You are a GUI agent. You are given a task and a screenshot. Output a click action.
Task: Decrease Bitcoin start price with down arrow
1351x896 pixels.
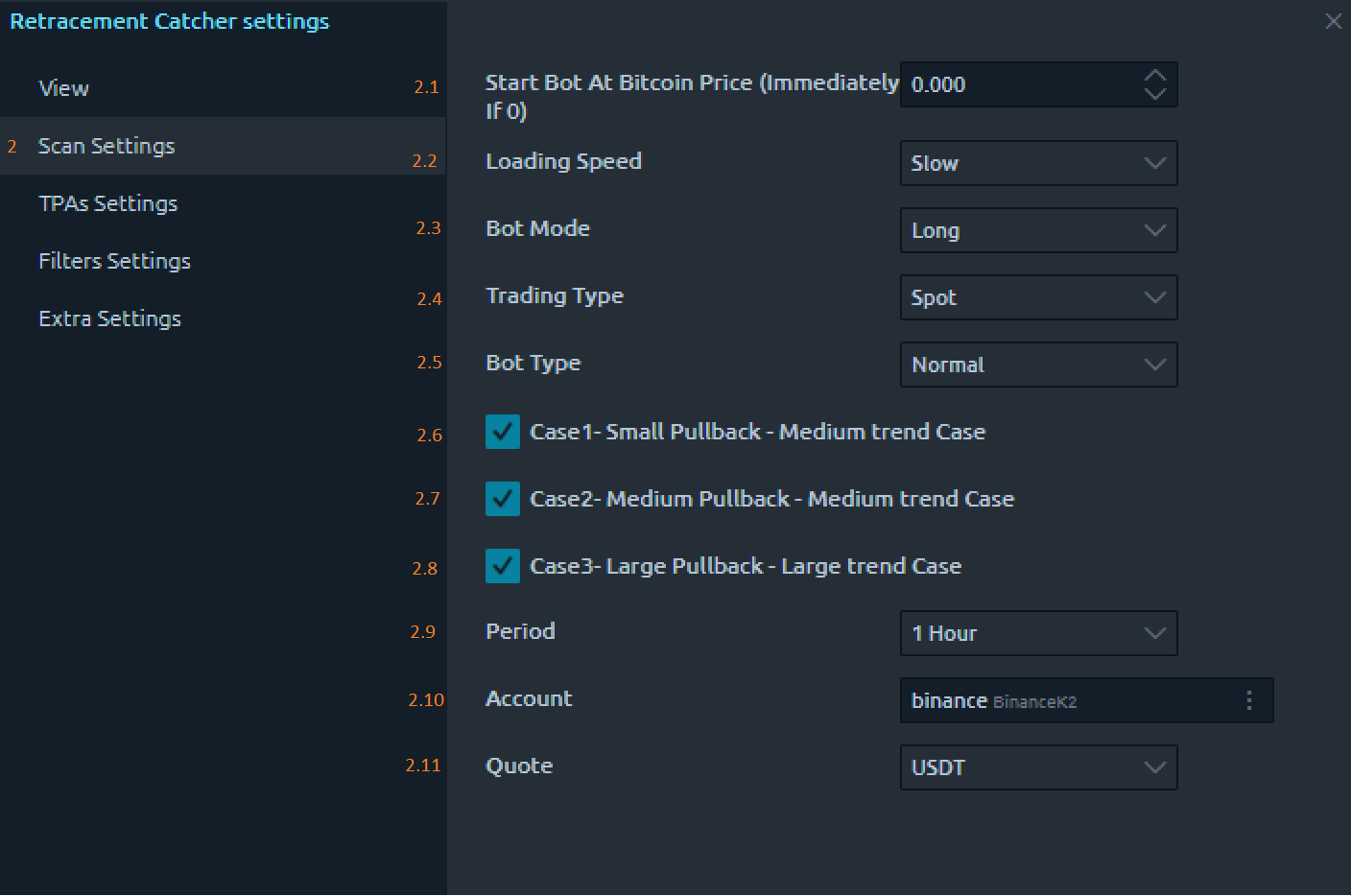tap(1155, 94)
